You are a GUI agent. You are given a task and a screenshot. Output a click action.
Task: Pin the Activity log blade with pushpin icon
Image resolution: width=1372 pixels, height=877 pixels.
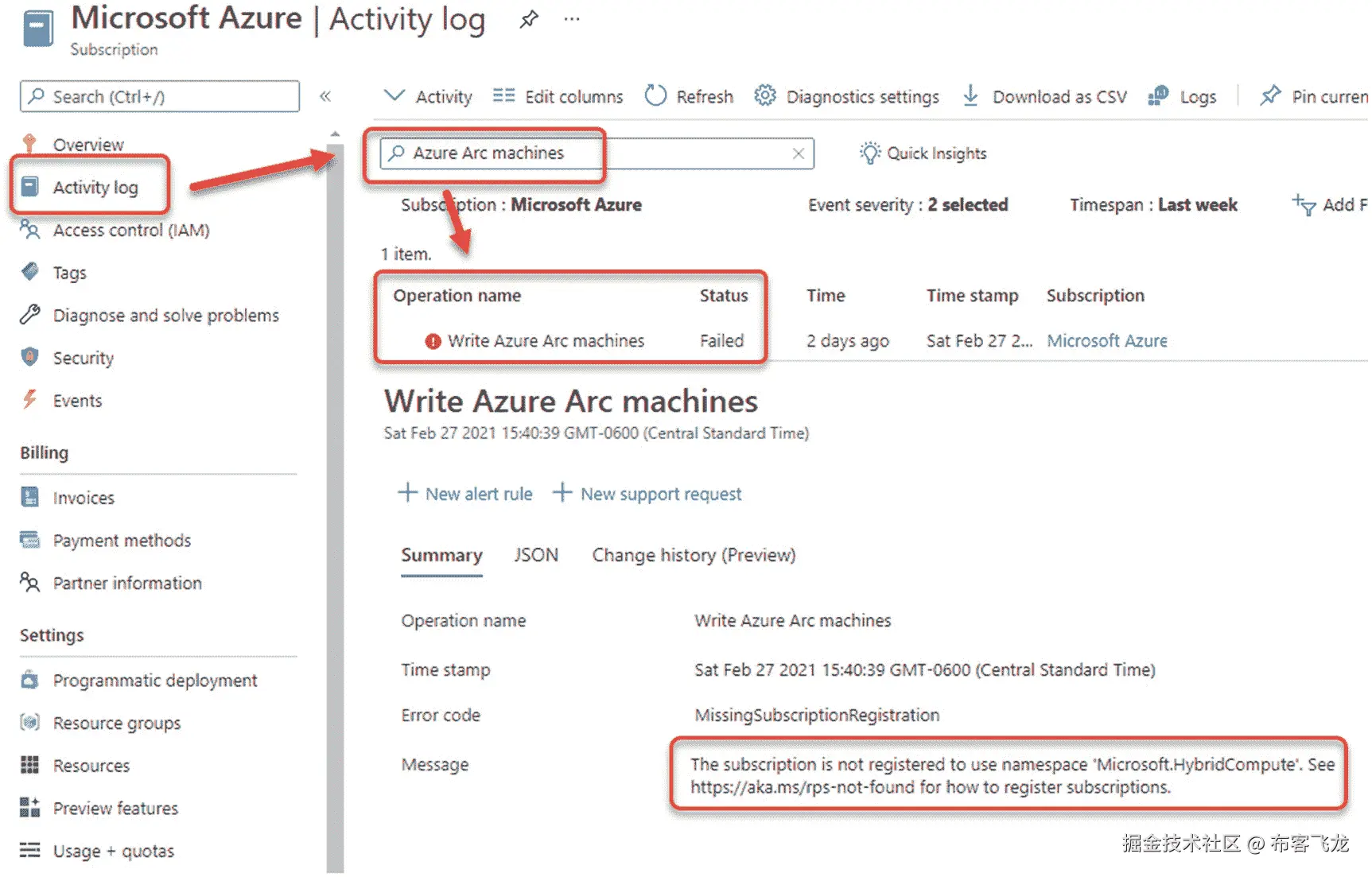pyautogui.click(x=529, y=19)
